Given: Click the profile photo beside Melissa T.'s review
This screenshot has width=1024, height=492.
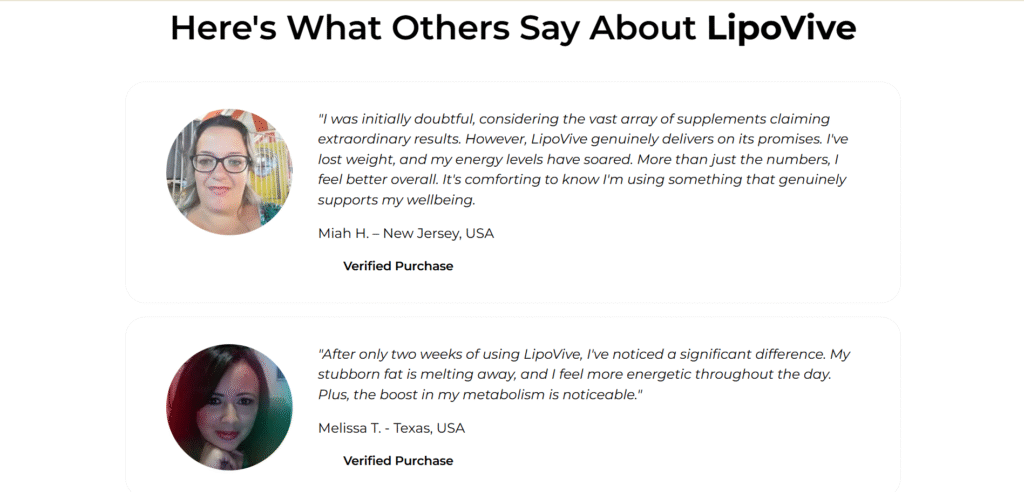Looking at the screenshot, I should 229,407.
